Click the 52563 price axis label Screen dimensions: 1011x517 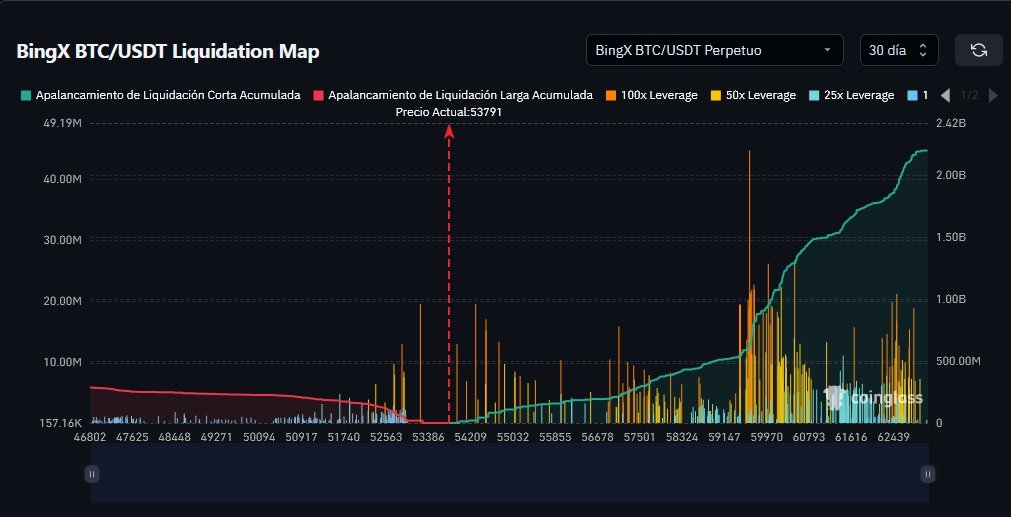[386, 437]
